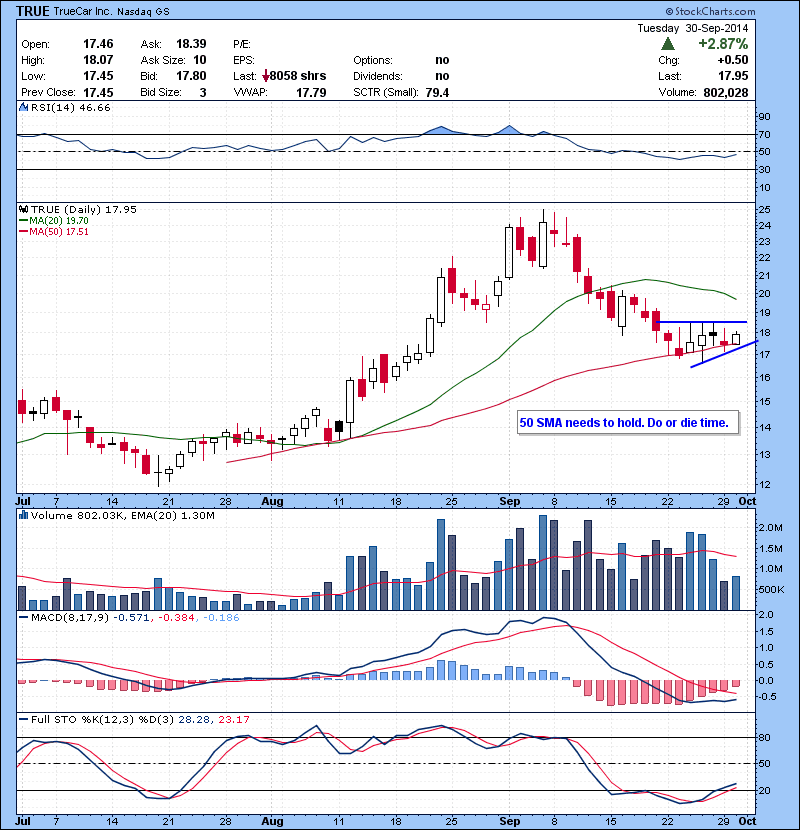Image resolution: width=800 pixels, height=830 pixels.
Task: Click the VWAP value 17.79
Action: [311, 93]
